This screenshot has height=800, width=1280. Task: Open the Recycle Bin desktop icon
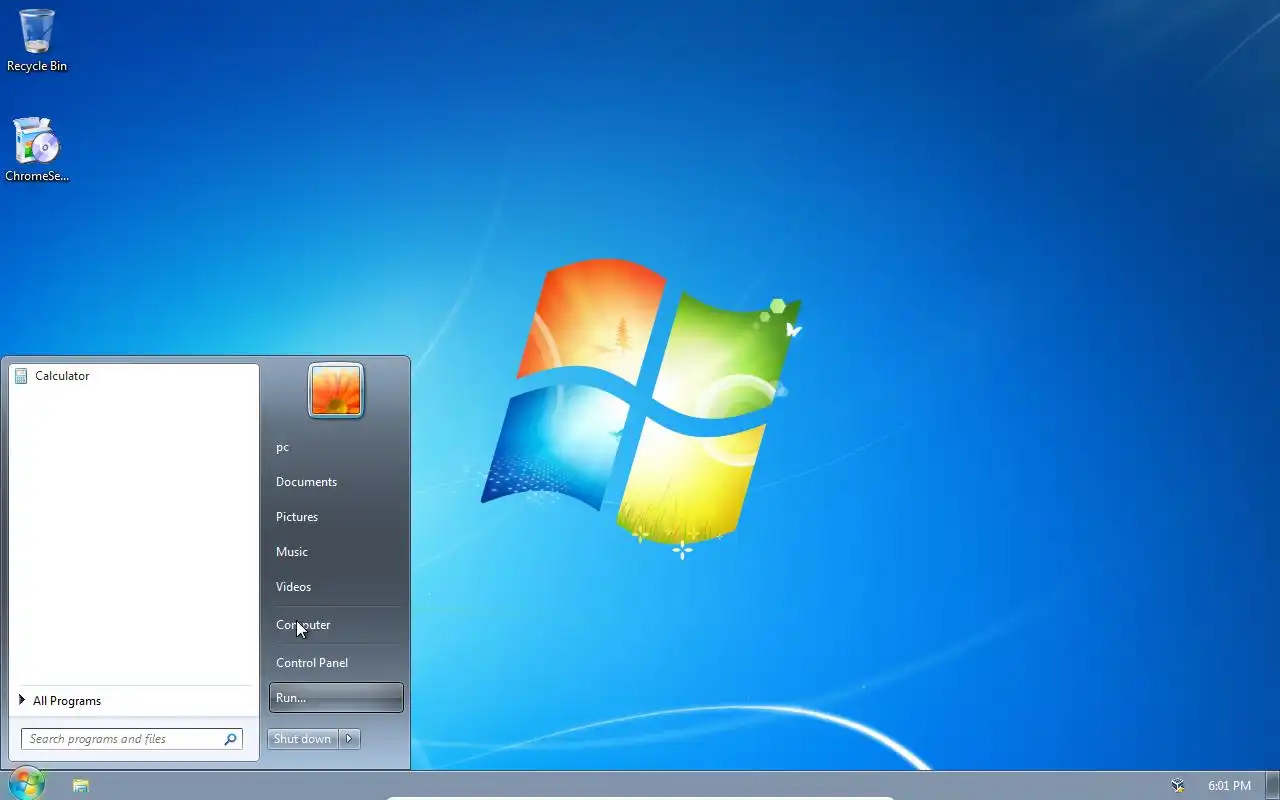click(x=37, y=40)
